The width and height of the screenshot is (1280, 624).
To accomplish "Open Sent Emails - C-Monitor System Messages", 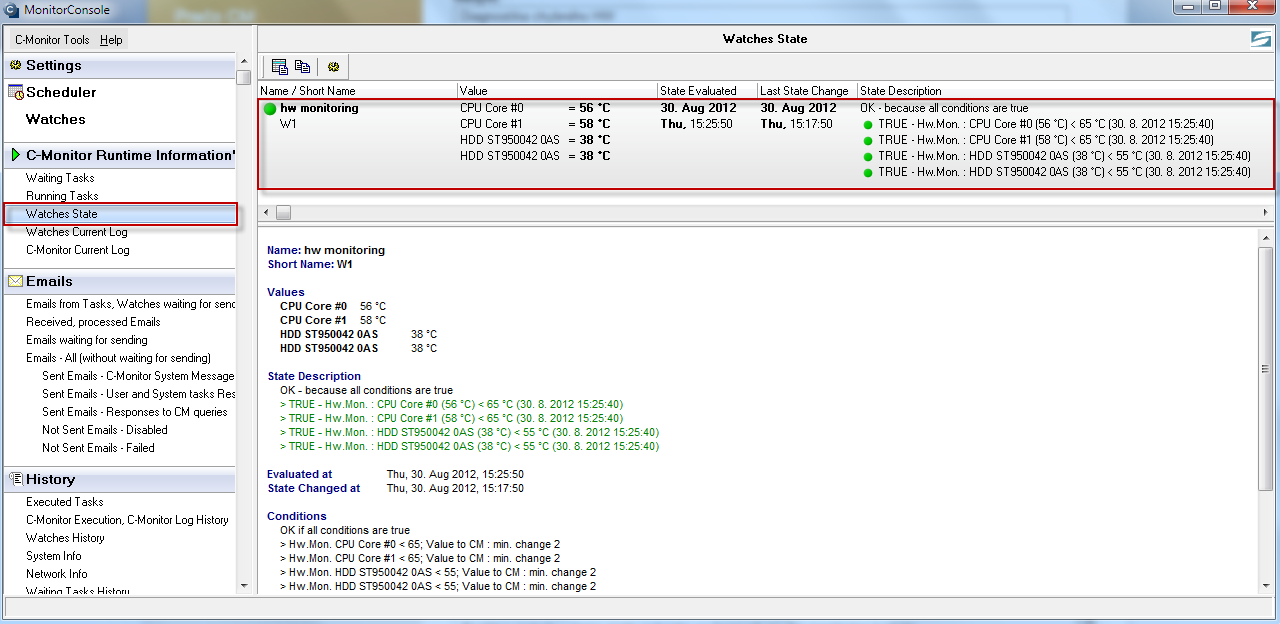I will click(x=138, y=376).
